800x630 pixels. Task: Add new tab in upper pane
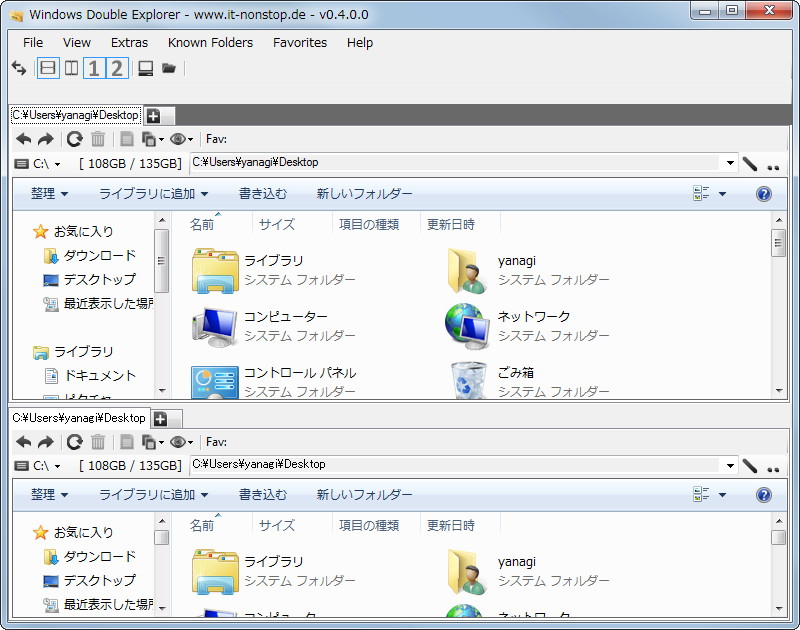(x=153, y=116)
